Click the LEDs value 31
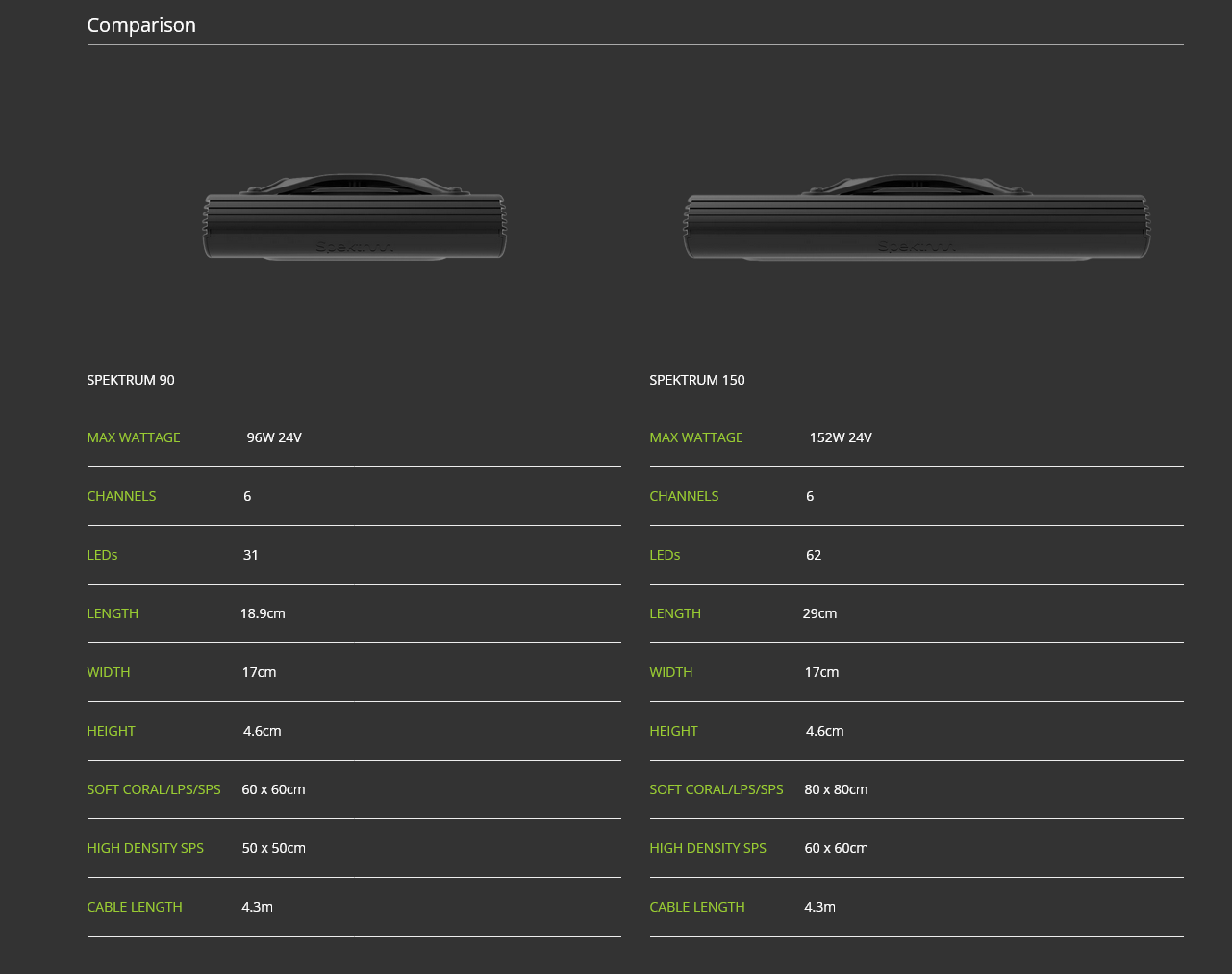 (251, 555)
